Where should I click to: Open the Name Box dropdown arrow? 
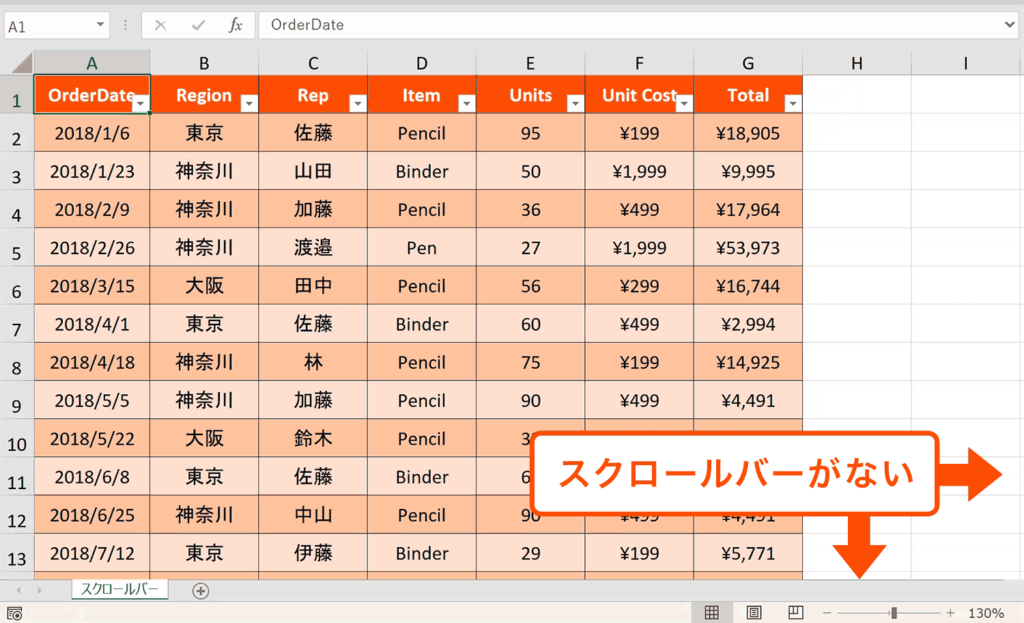[x=100, y=25]
